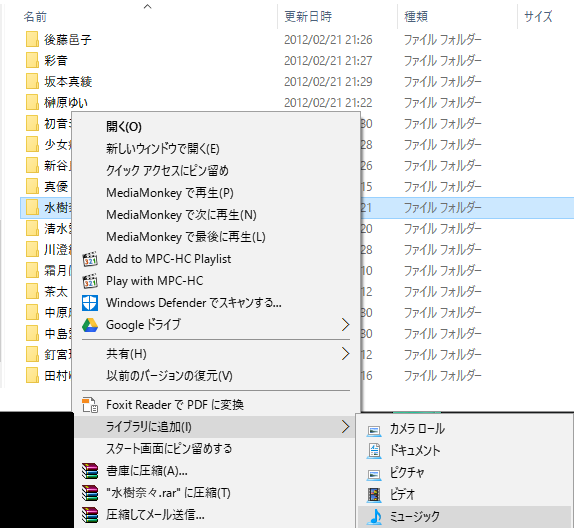Click folder icon in the 釘宮 row
The height and width of the screenshot is (528, 574).
pos(32,354)
